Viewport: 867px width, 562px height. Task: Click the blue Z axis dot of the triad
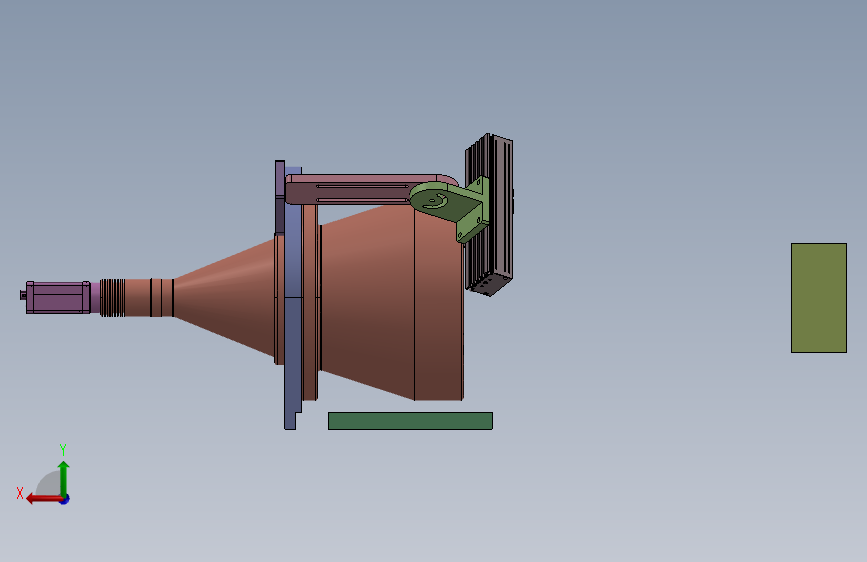[65, 499]
